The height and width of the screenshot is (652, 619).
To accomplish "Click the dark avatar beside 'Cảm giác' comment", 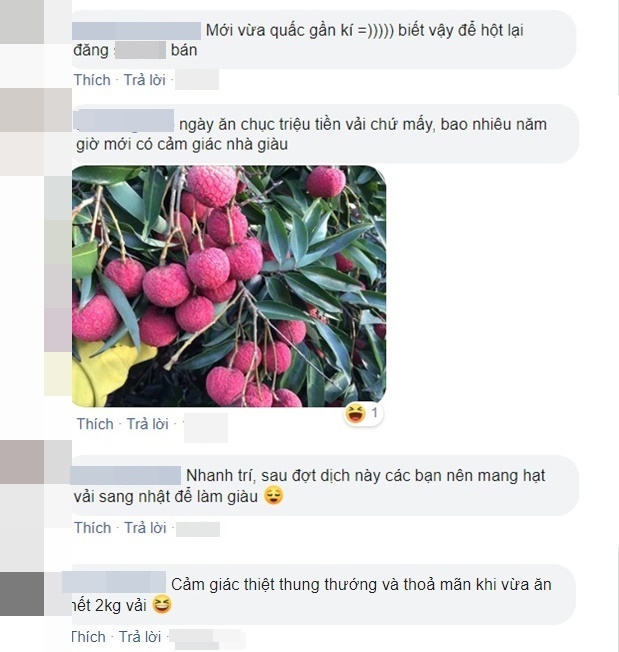I will coord(22,593).
